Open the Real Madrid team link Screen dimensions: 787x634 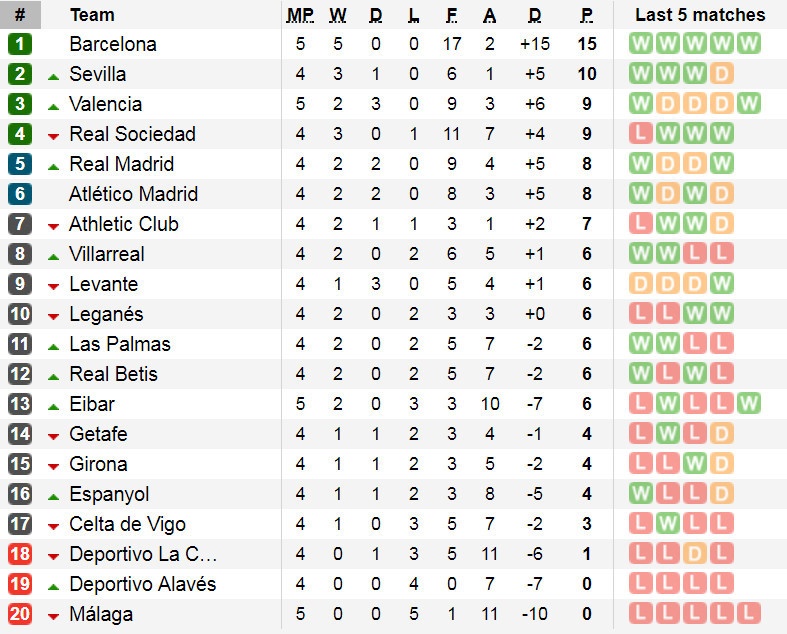(121, 164)
